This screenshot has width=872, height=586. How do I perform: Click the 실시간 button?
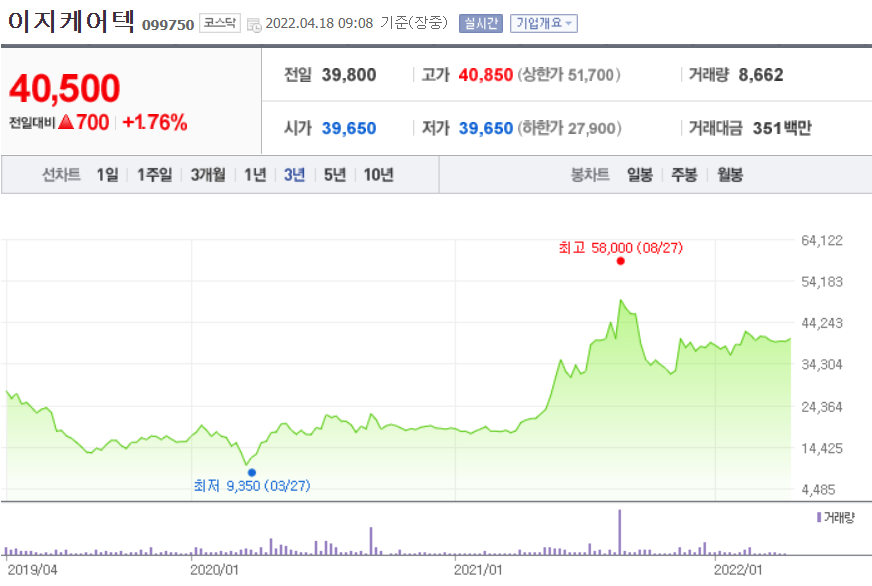(x=480, y=23)
